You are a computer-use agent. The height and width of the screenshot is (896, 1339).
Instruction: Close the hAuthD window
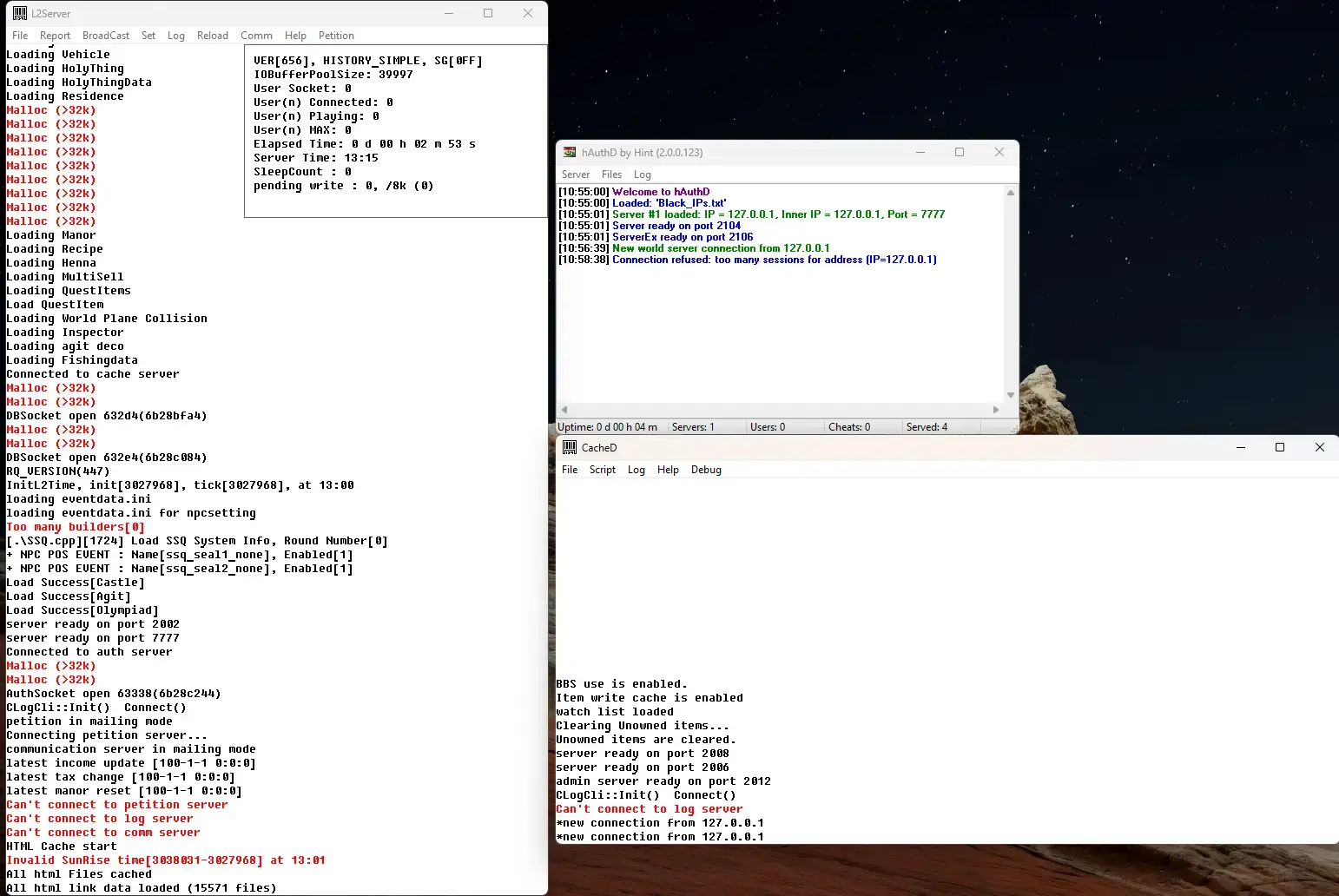pyautogui.click(x=999, y=152)
